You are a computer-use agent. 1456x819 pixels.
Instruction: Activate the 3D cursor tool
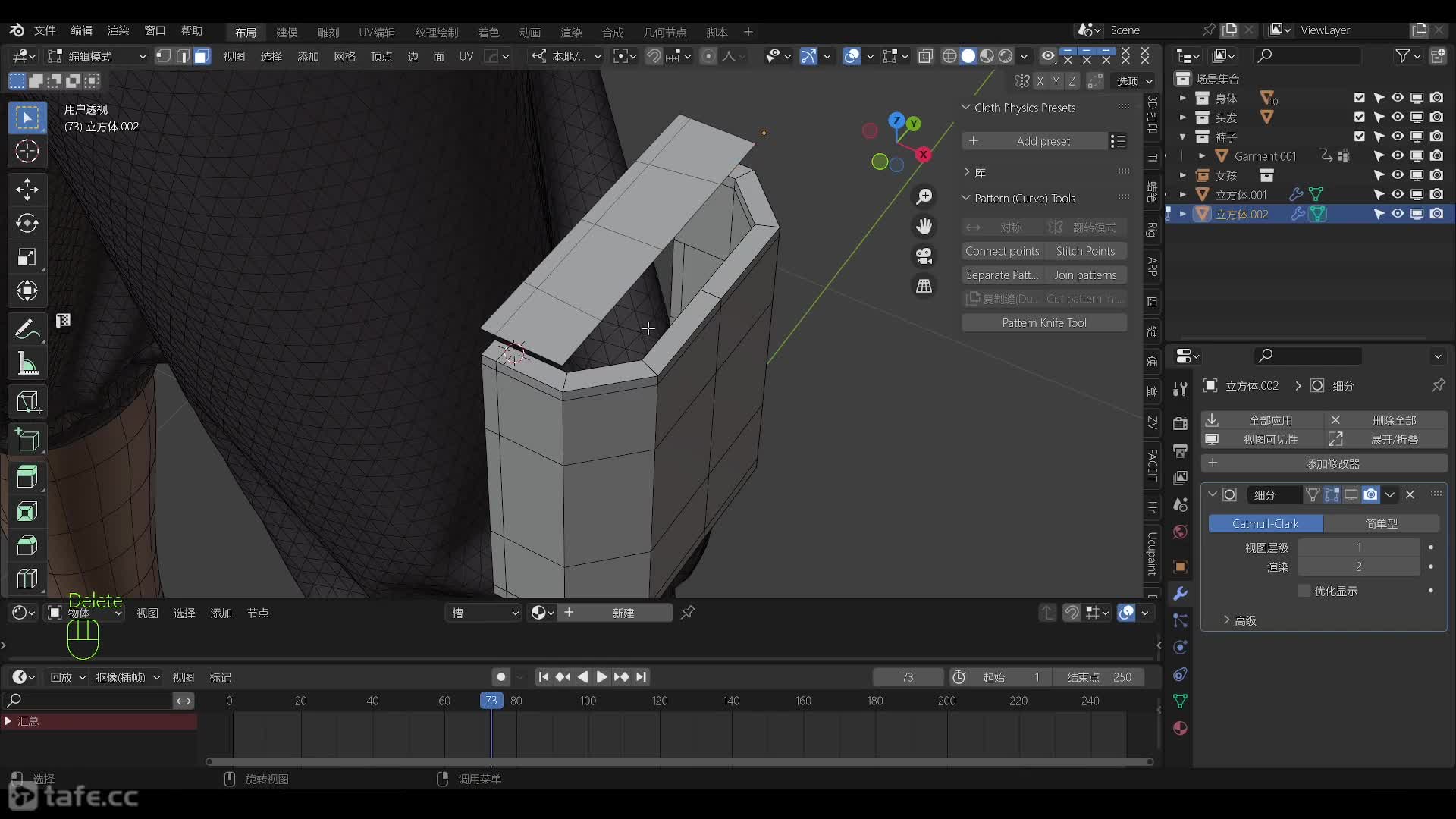tap(27, 152)
